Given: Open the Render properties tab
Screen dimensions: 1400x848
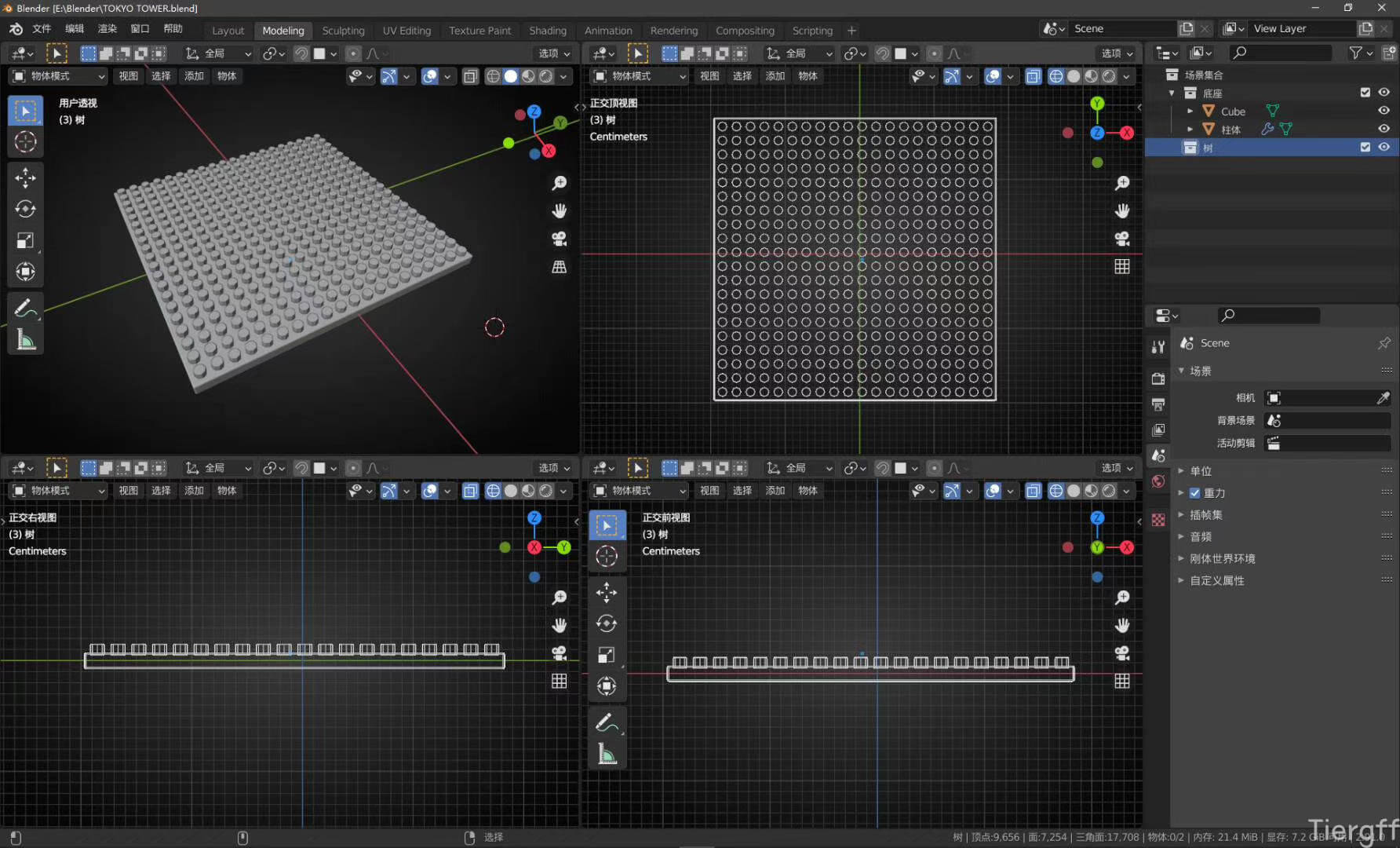Looking at the screenshot, I should 1158,378.
